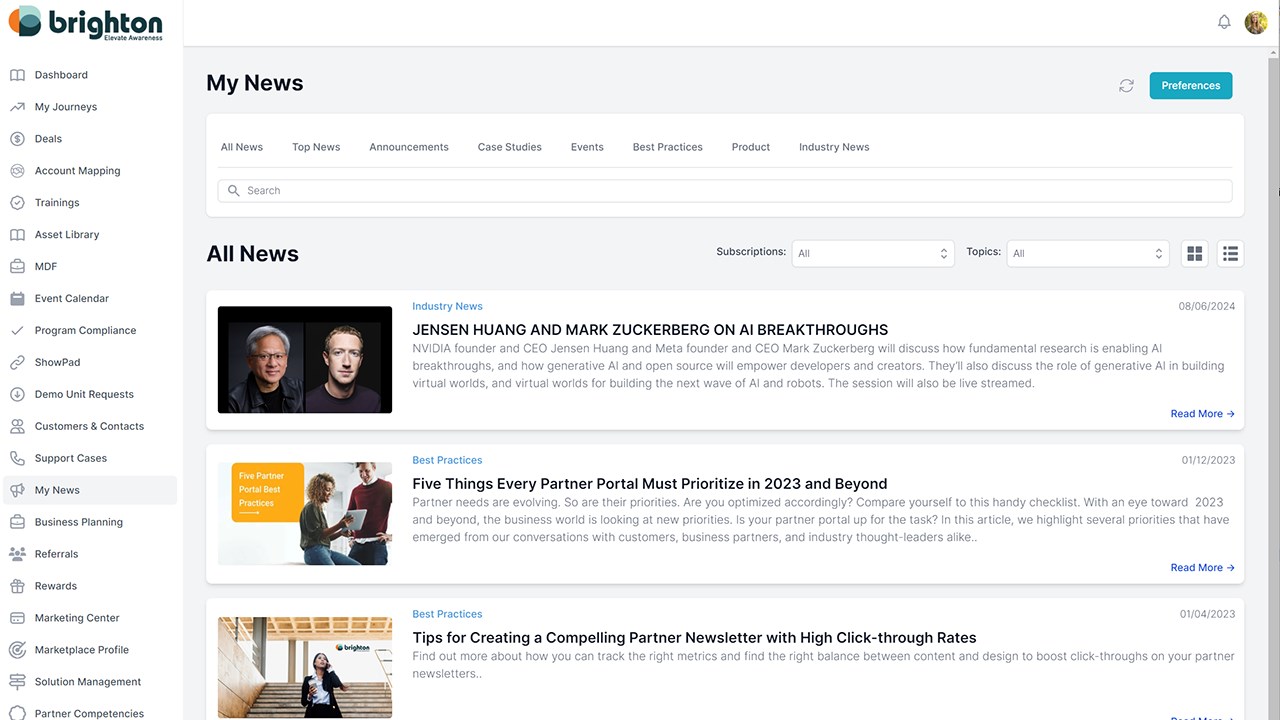Open the Customers & Contacts people icon
This screenshot has height=720, width=1280.
[x=17, y=427]
